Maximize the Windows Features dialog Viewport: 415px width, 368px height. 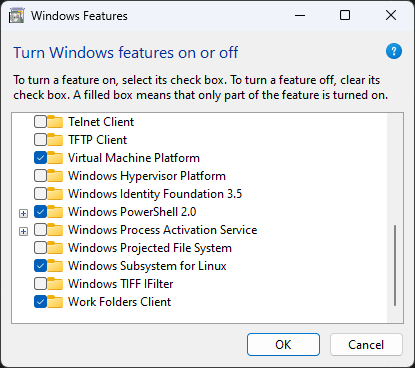click(345, 15)
